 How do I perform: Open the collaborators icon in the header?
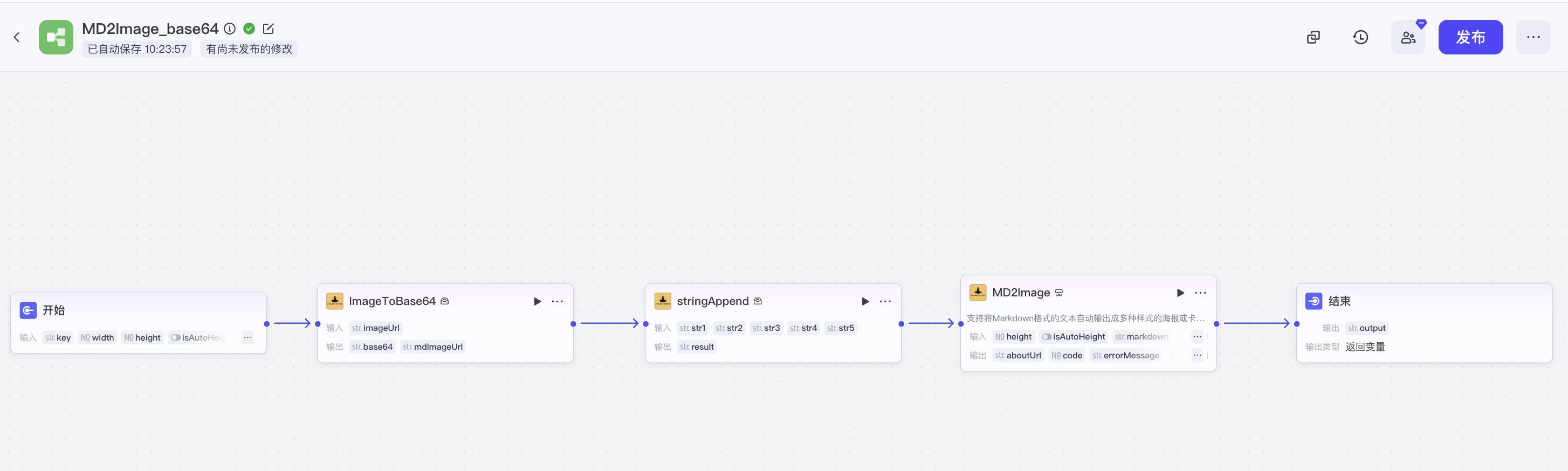pos(1407,37)
